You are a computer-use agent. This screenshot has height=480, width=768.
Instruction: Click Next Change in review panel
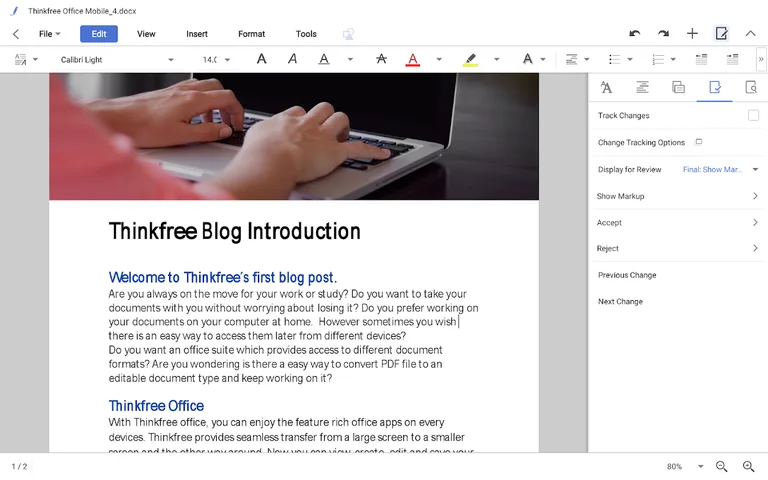point(621,302)
